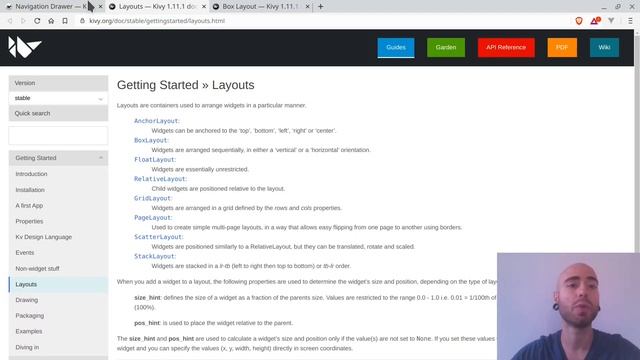The height and width of the screenshot is (360, 640).
Task: Open Packaging in the sidebar
Action: (x=29, y=316)
